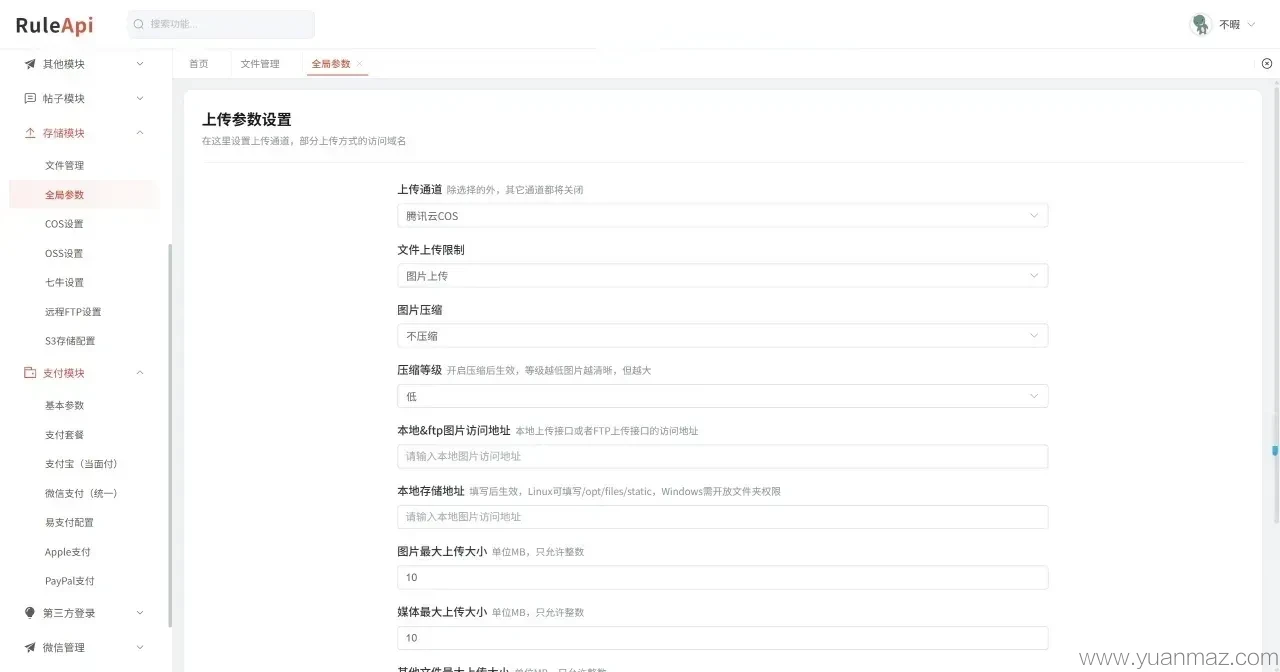Click the RuleApi logo
The width and height of the screenshot is (1280, 672).
click(x=54, y=25)
